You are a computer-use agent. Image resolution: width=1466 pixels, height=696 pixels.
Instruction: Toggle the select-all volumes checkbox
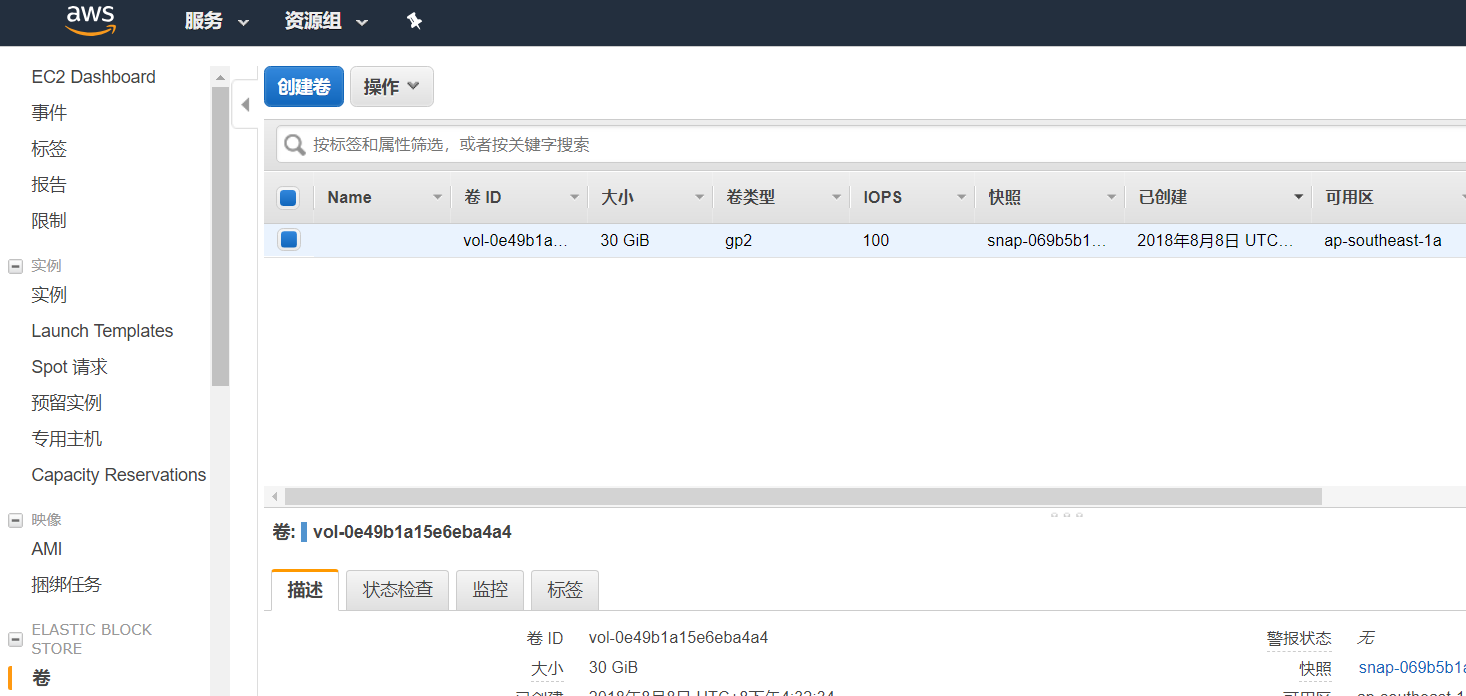tap(288, 198)
